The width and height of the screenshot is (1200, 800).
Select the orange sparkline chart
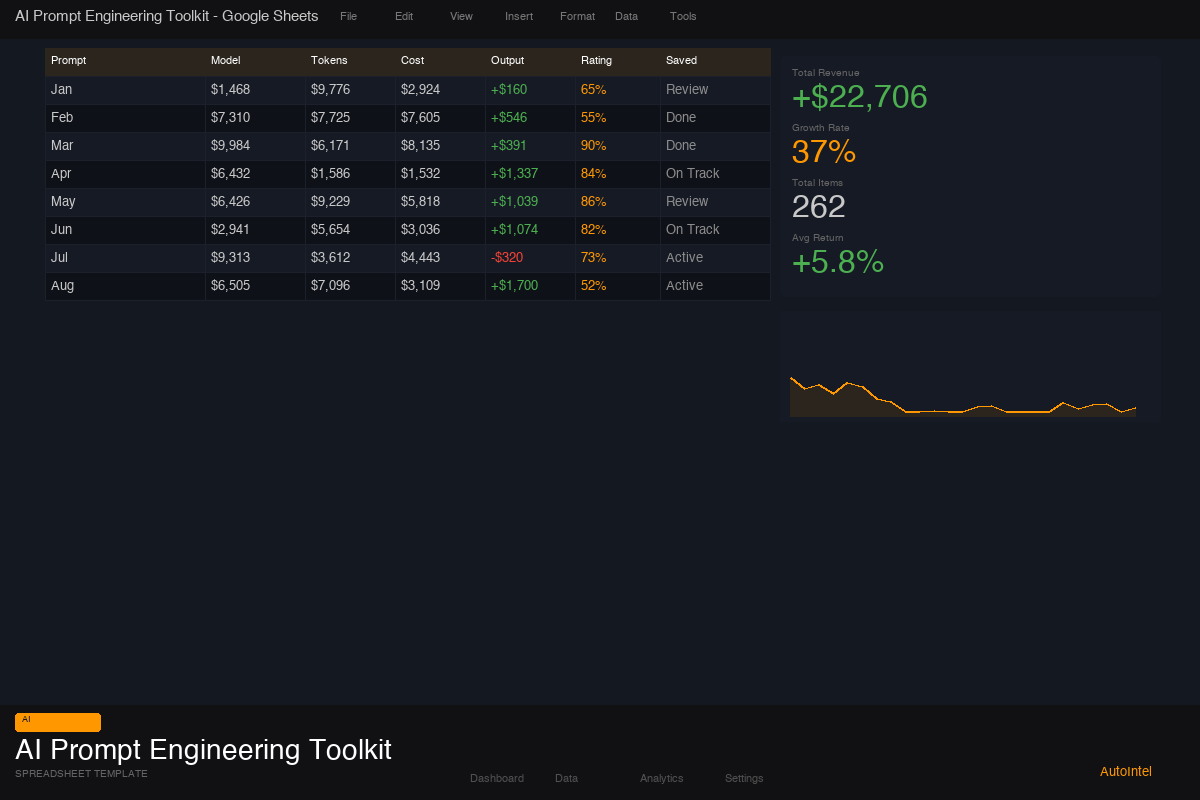pos(963,395)
